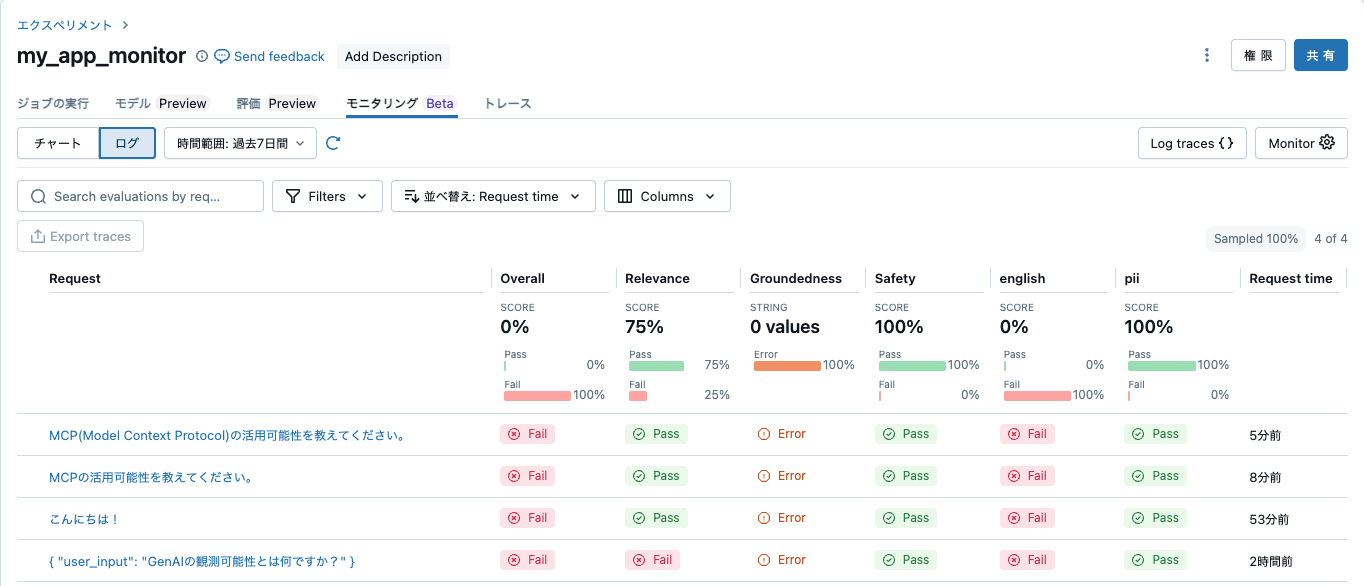1364x586 pixels.
Task: Open the Columns dropdown
Action: point(667,196)
